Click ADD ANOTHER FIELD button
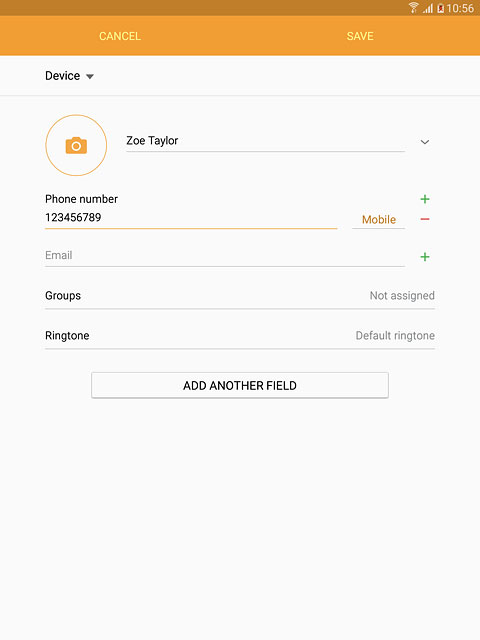Viewport: 480px width, 640px height. click(x=240, y=385)
